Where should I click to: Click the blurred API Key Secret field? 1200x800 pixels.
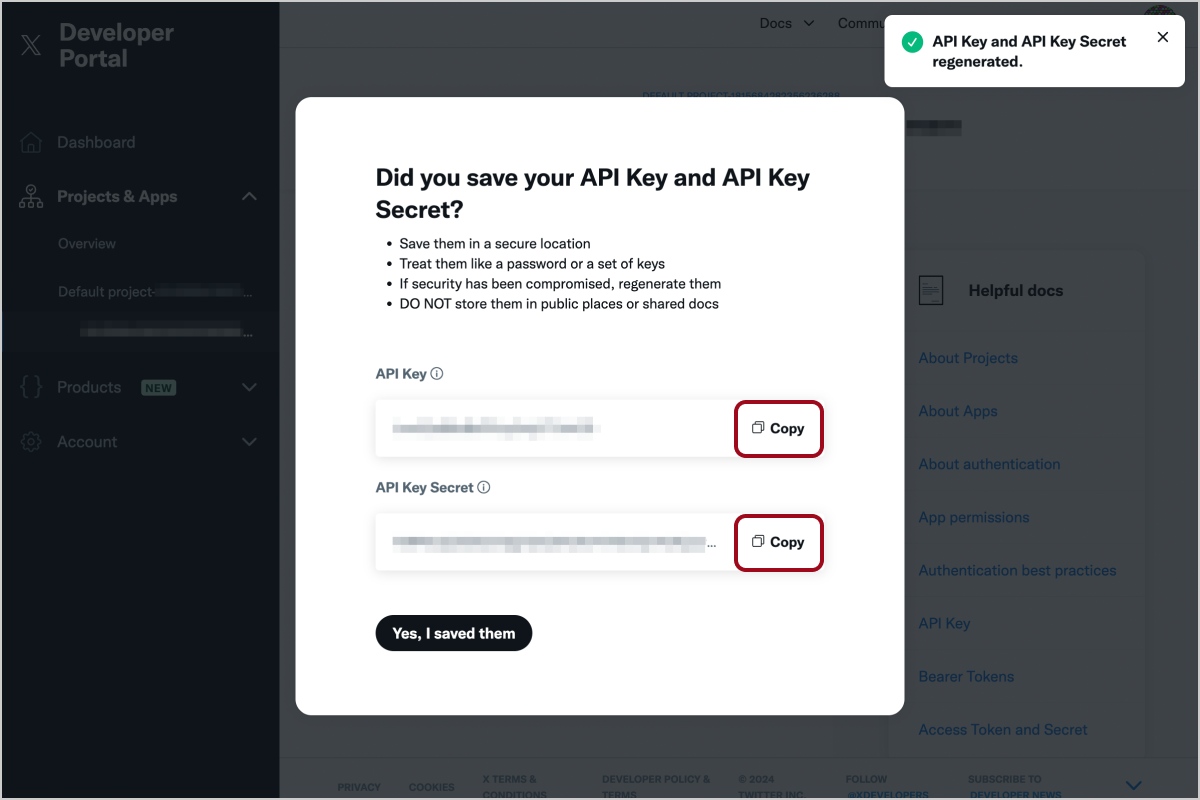554,543
